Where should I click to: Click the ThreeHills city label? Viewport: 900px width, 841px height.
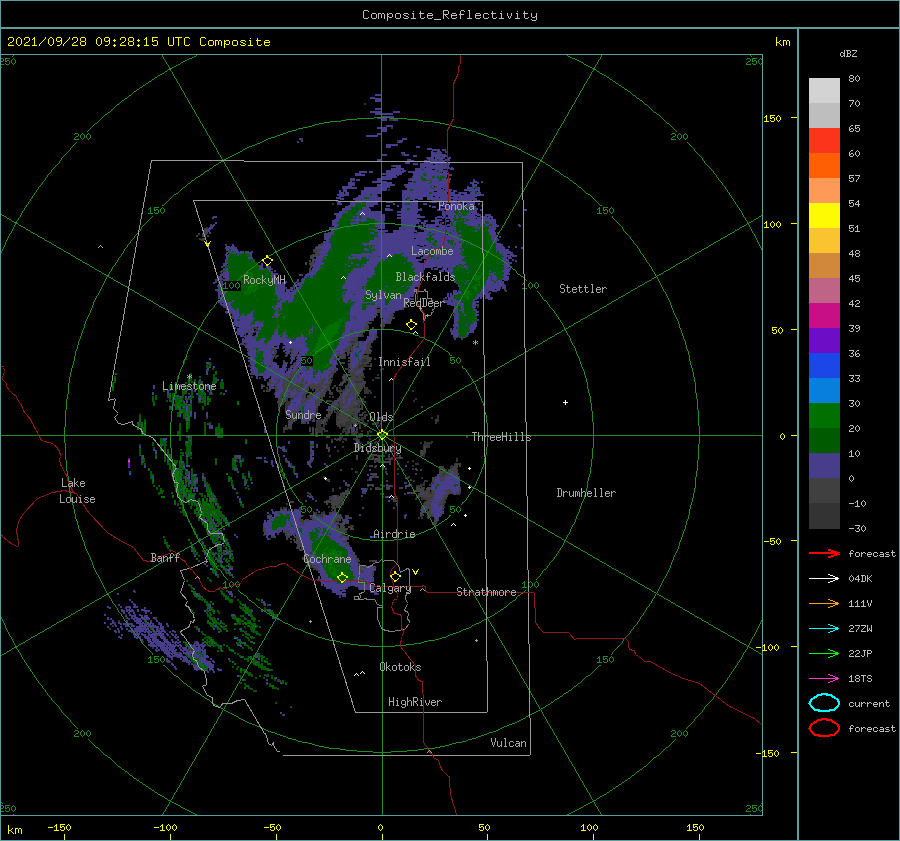coord(501,437)
